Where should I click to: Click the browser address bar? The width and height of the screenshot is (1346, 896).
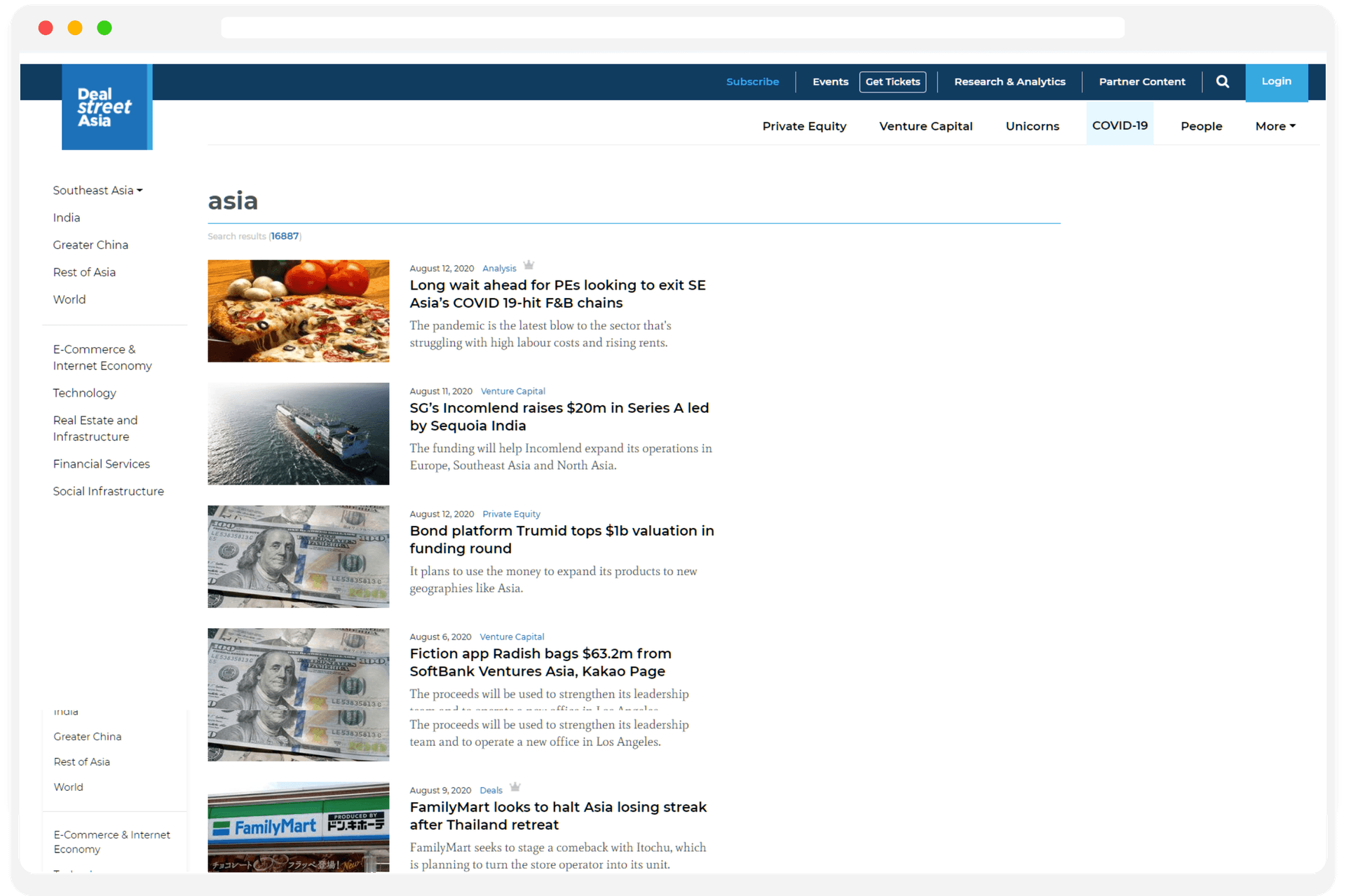[672, 28]
